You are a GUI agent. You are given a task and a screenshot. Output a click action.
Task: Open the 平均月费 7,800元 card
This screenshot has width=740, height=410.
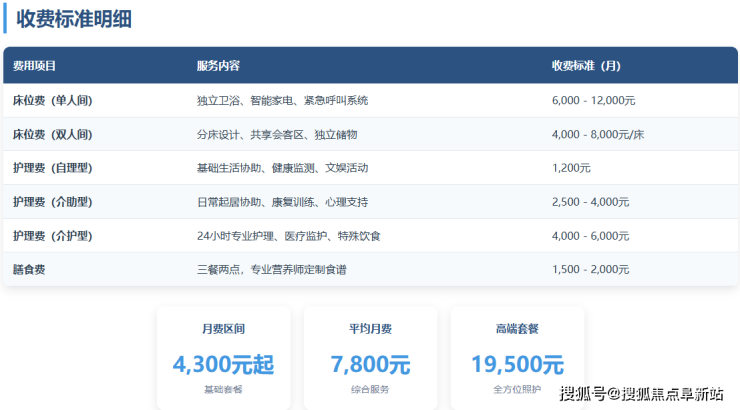coord(370,357)
